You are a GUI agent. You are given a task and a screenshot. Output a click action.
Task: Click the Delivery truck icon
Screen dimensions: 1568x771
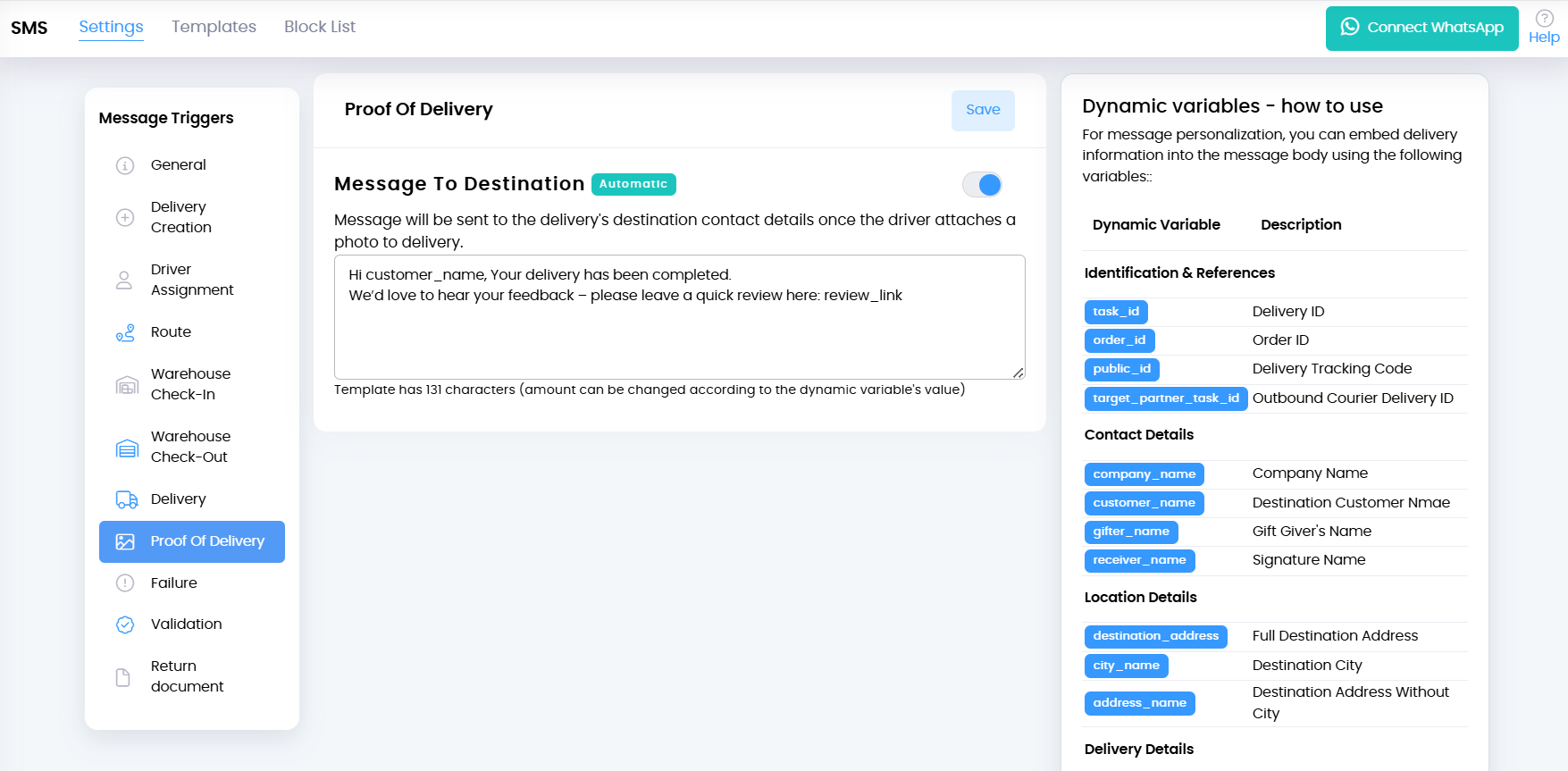click(127, 499)
